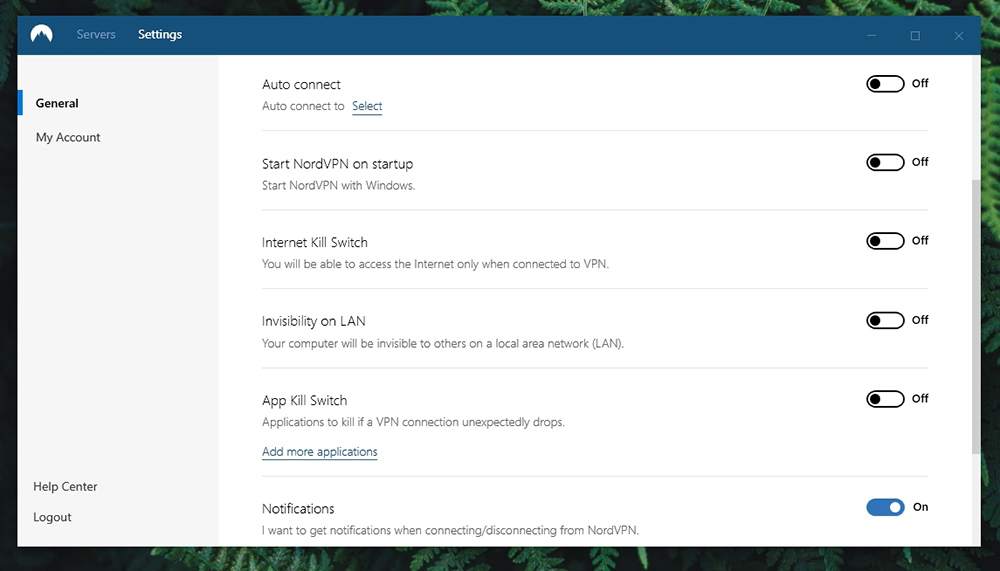Minimize the NordVPN window
1000x571 pixels.
pyautogui.click(x=871, y=36)
